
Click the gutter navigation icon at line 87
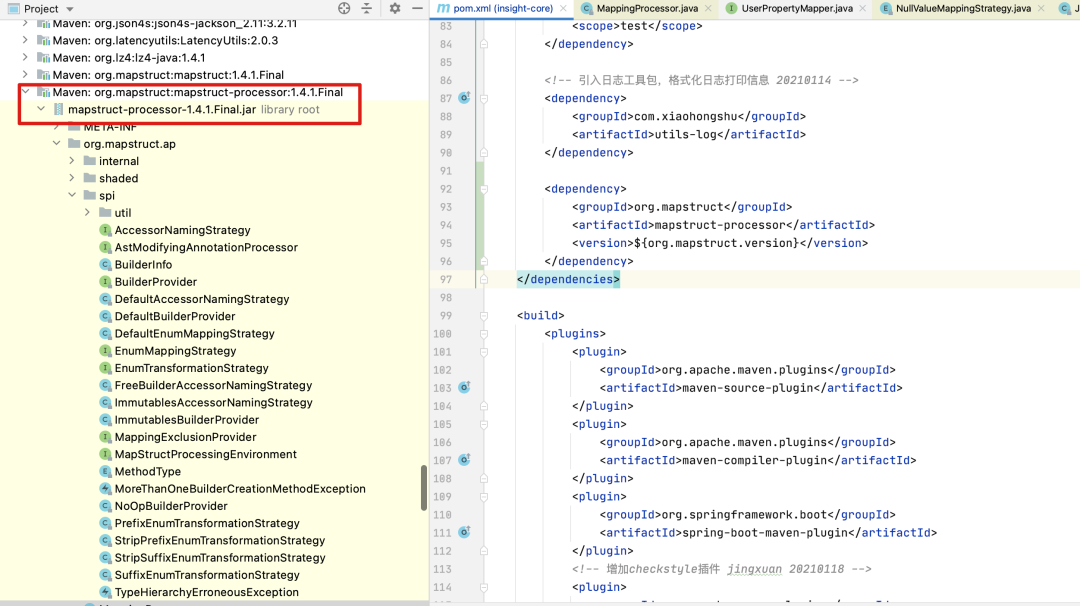(462, 98)
